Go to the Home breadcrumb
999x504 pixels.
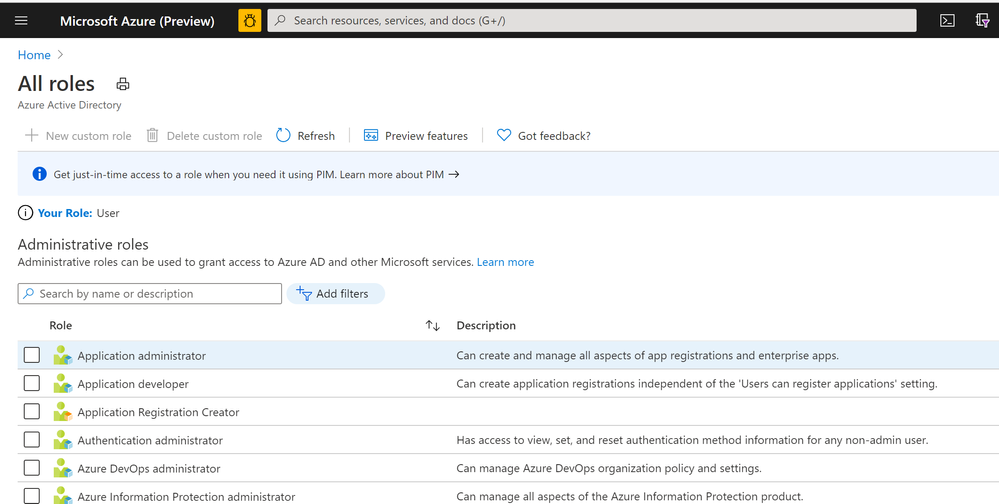[x=34, y=55]
